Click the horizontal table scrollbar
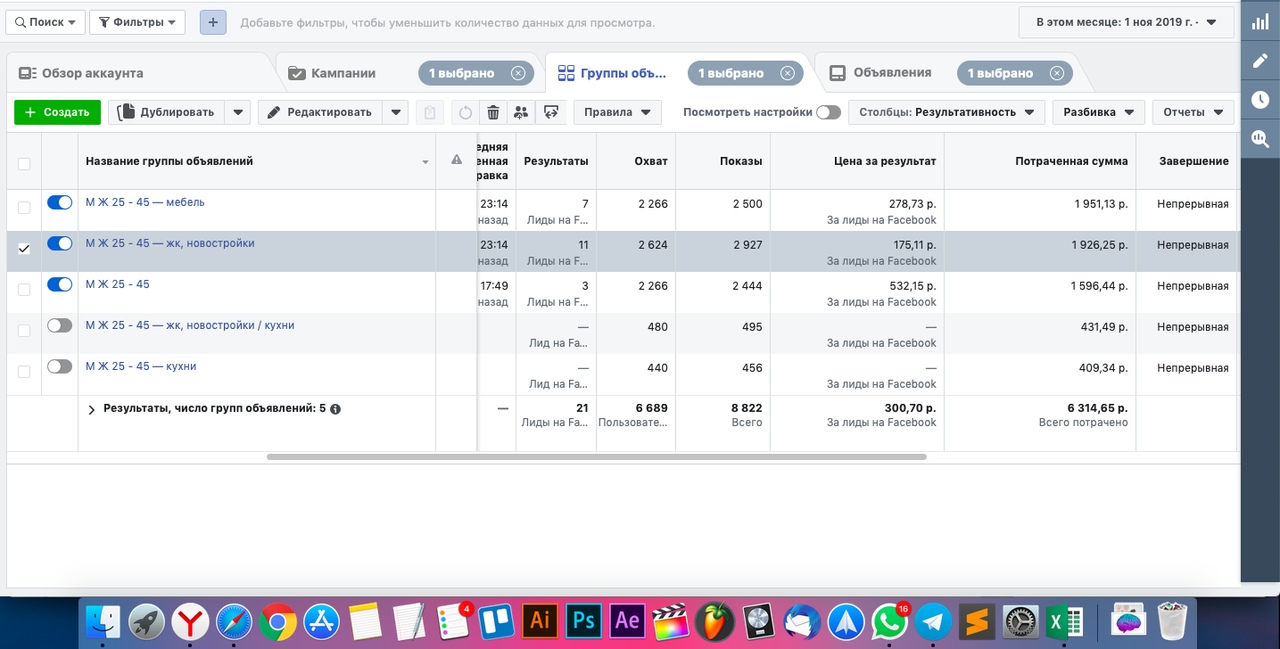 click(x=596, y=457)
